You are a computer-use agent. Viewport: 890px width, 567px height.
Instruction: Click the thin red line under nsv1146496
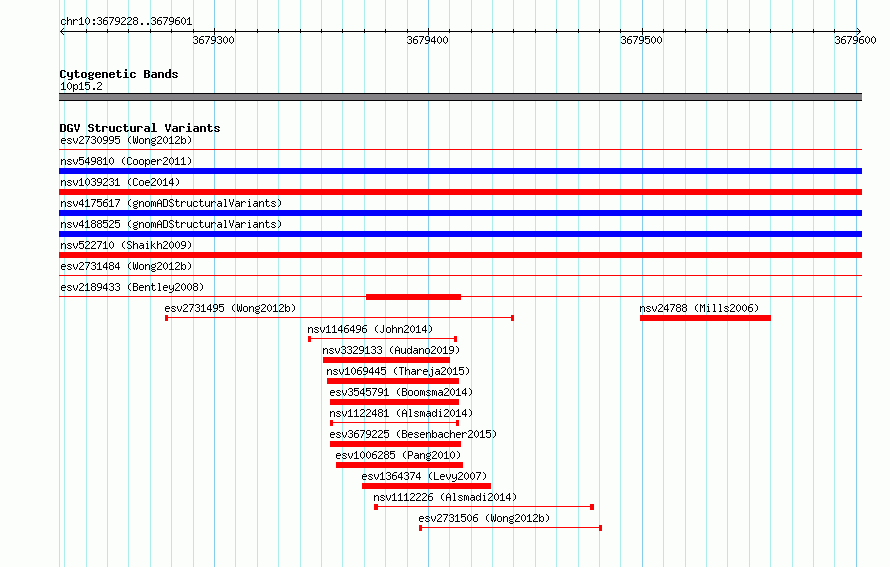tap(383, 339)
